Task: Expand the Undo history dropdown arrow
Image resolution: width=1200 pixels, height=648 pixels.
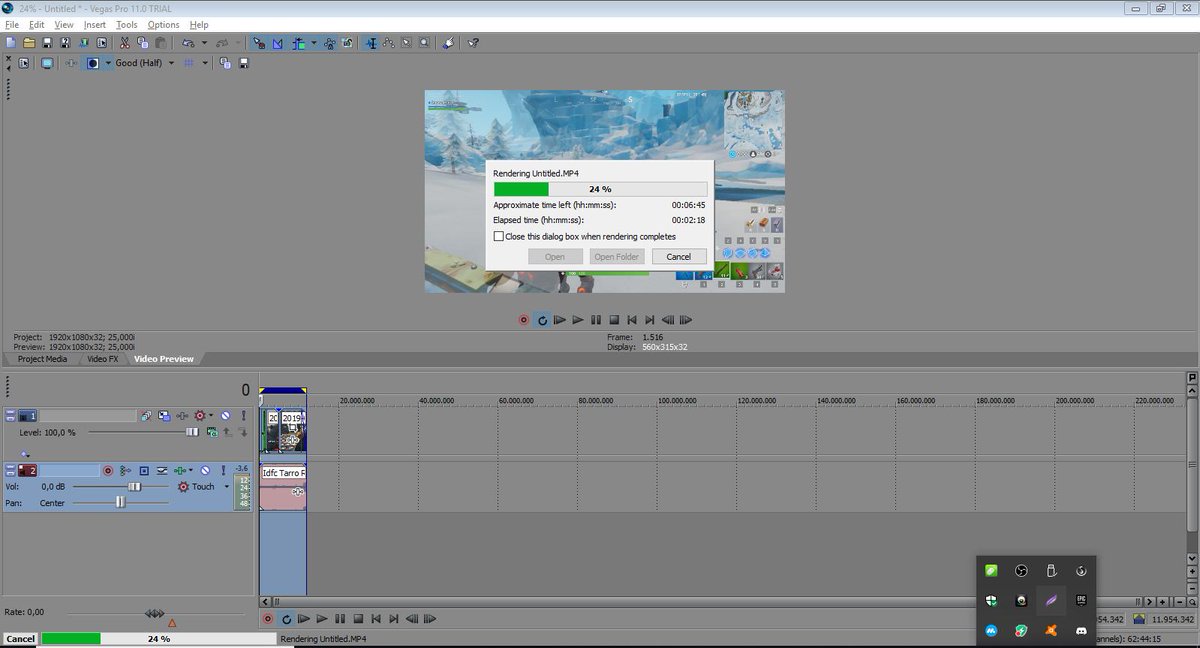Action: tap(203, 42)
